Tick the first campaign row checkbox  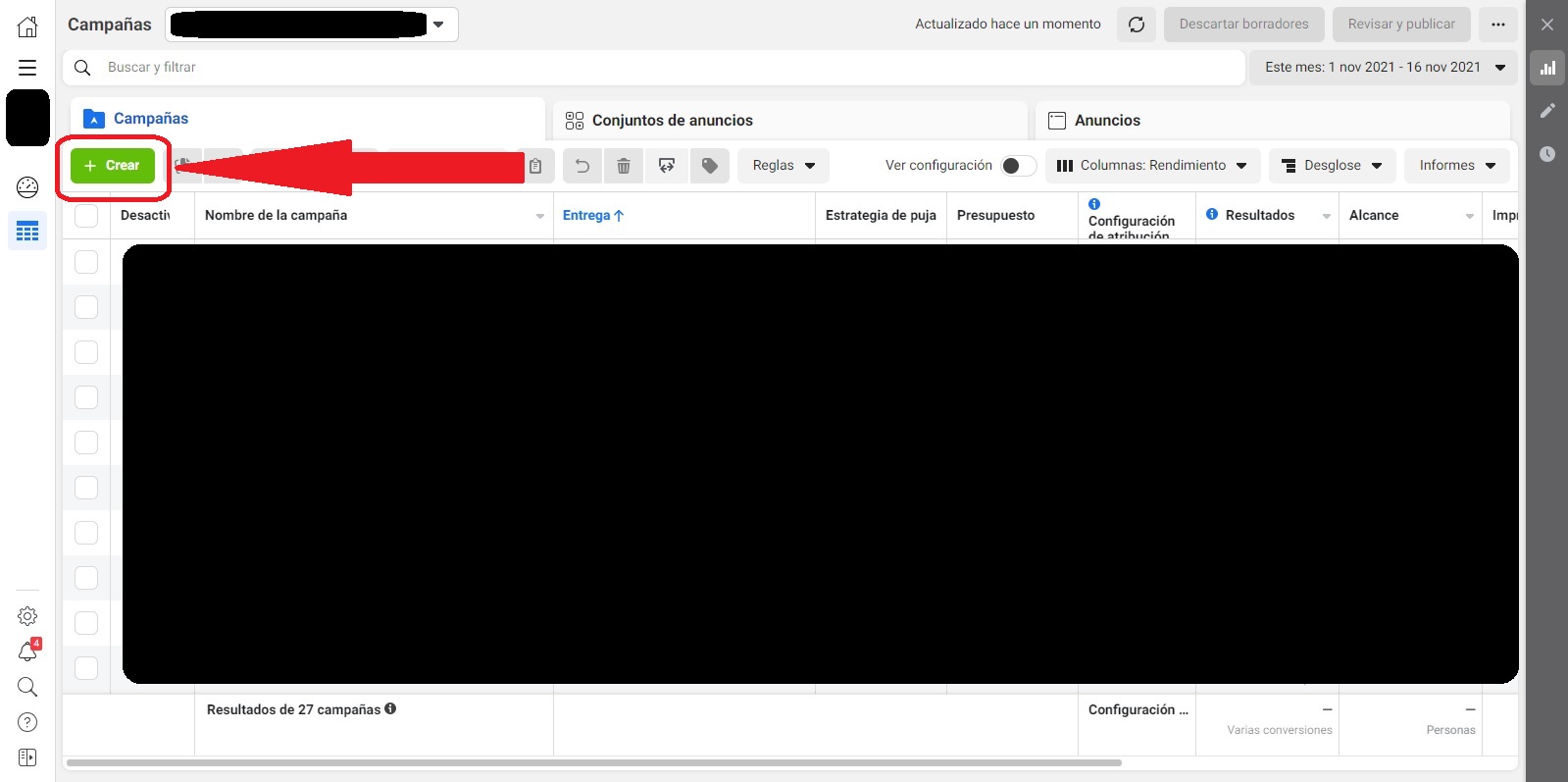pyautogui.click(x=86, y=262)
